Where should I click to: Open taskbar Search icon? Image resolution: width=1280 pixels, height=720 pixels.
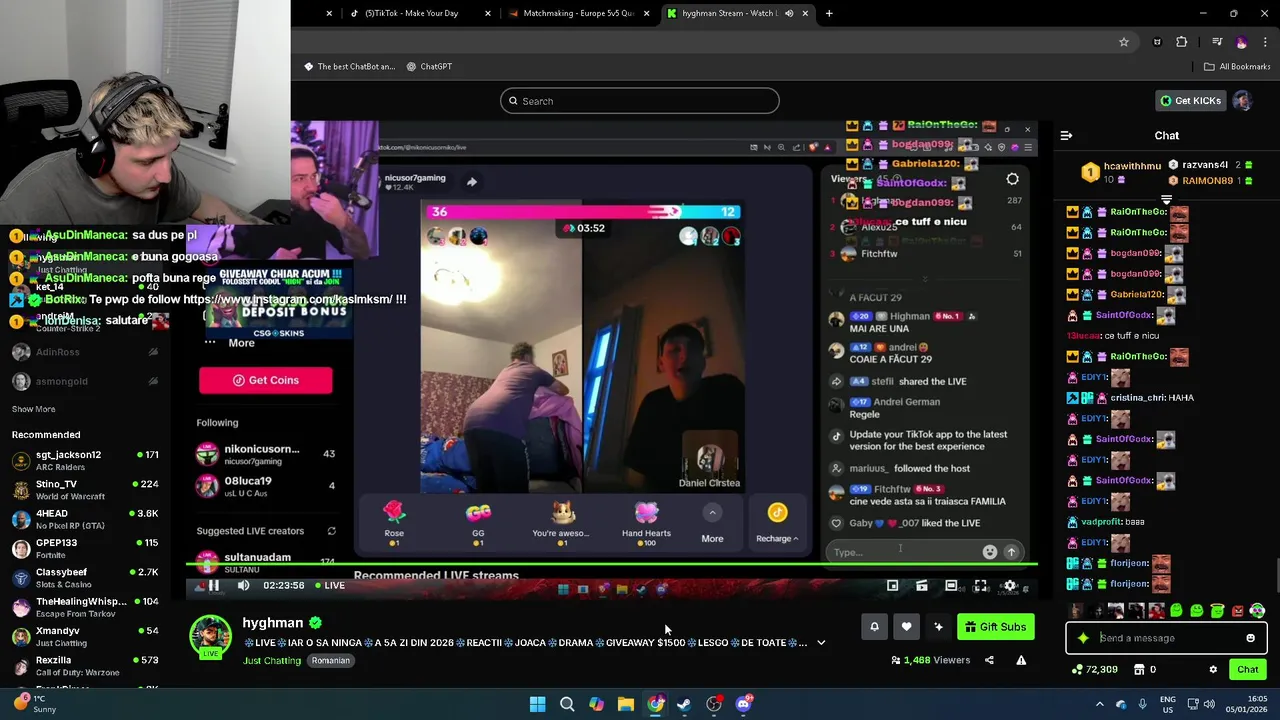coord(567,704)
